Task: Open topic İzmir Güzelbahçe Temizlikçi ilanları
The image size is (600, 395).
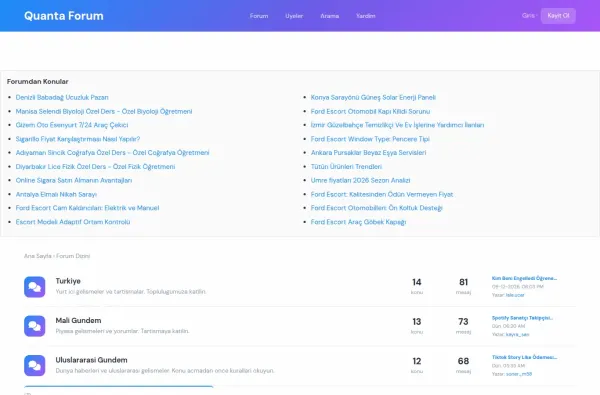Action: tap(397, 125)
